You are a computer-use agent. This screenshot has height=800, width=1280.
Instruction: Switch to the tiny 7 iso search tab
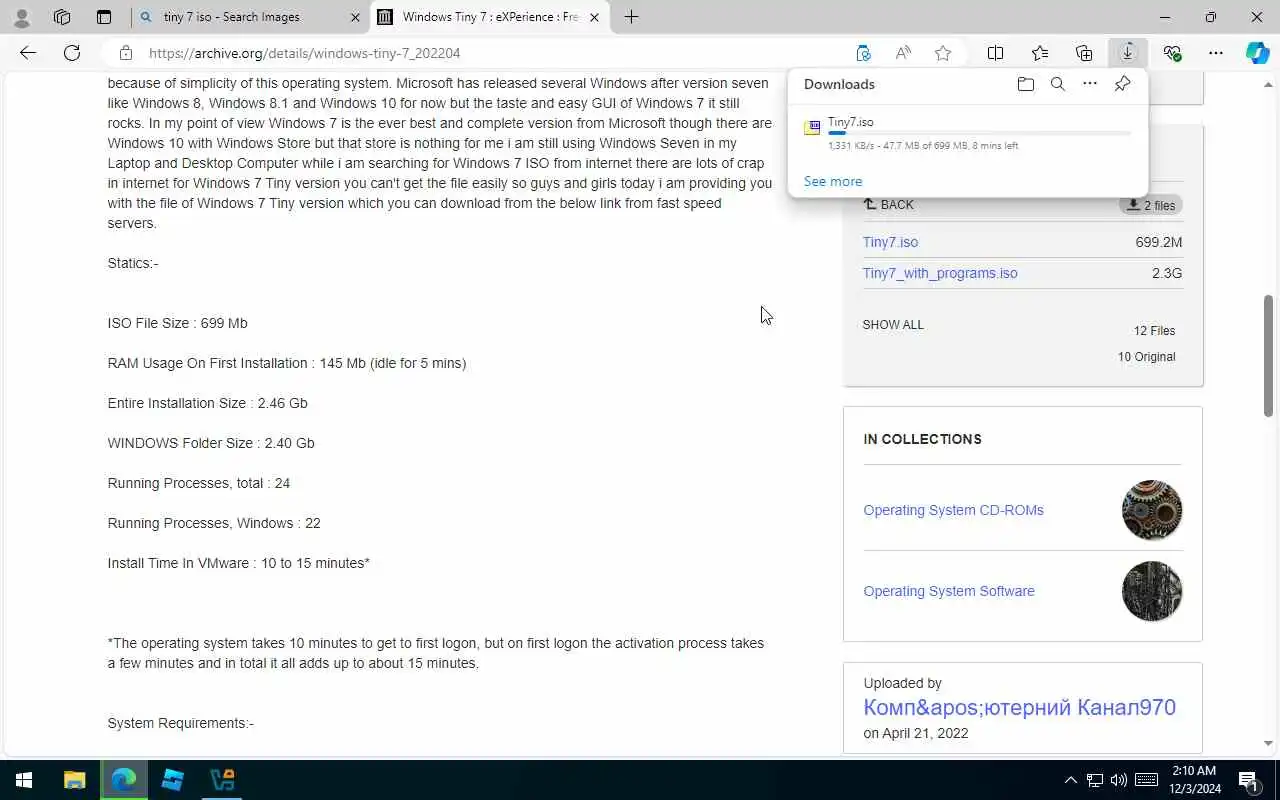pos(250,17)
